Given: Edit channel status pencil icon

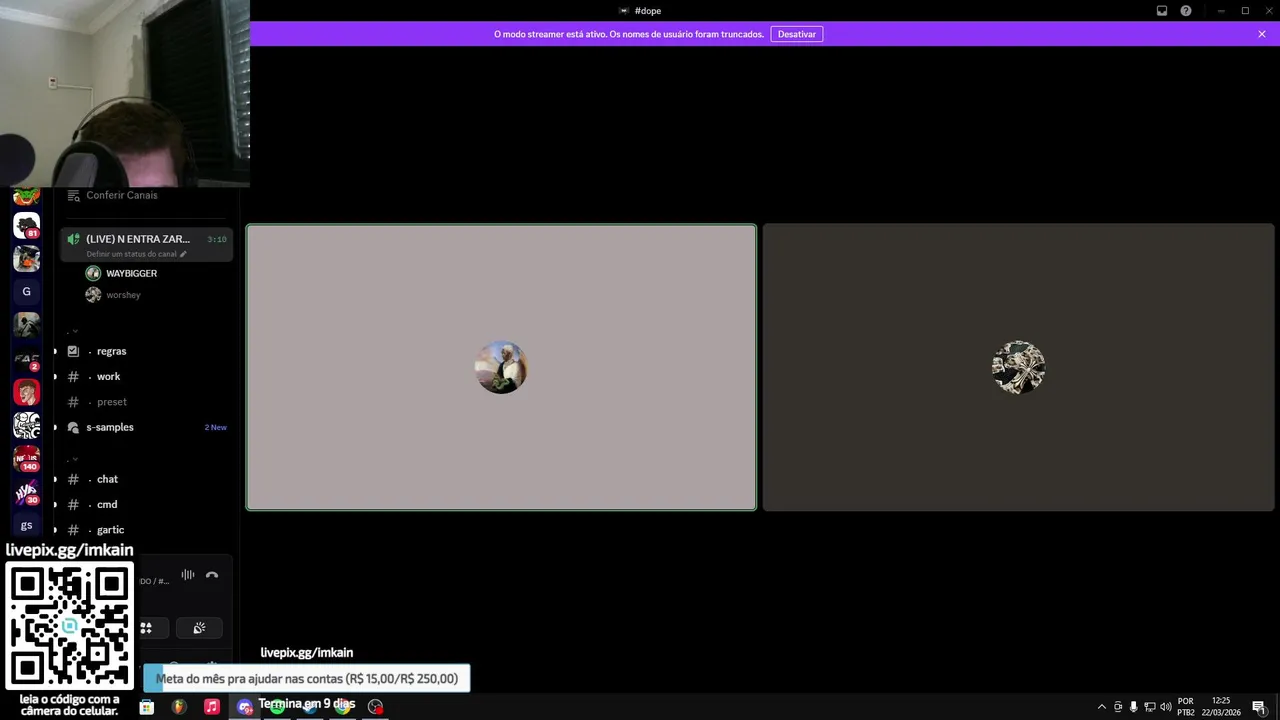Looking at the screenshot, I should [183, 254].
